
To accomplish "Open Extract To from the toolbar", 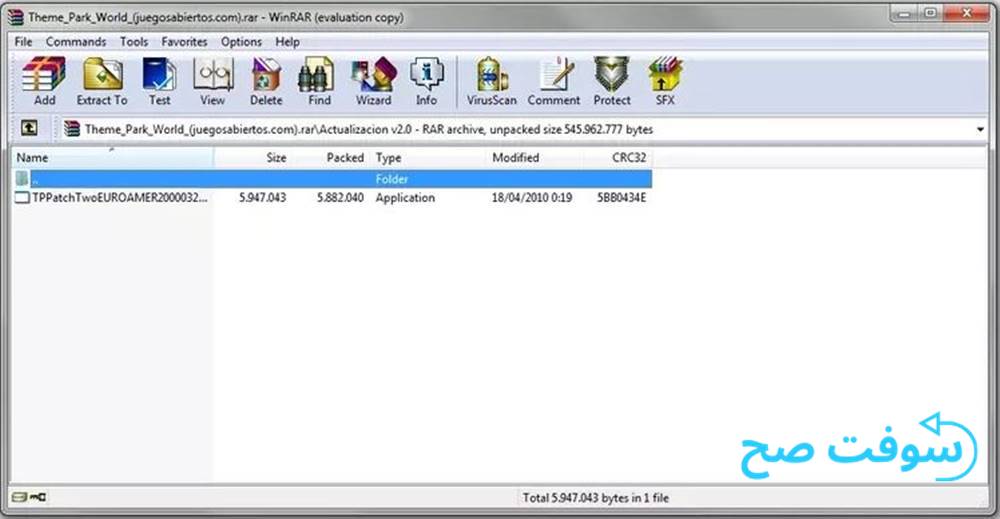I will pos(102,81).
